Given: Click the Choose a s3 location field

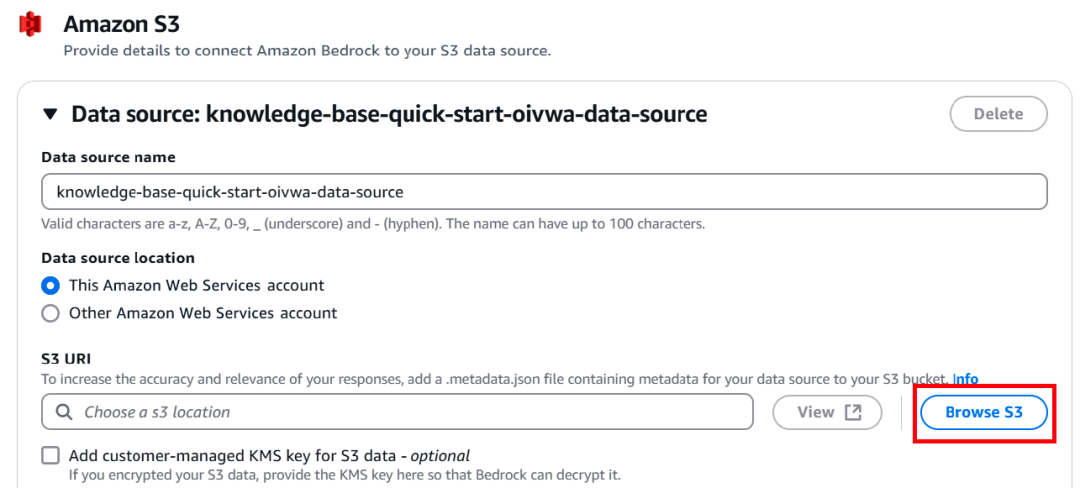Looking at the screenshot, I should (x=410, y=412).
